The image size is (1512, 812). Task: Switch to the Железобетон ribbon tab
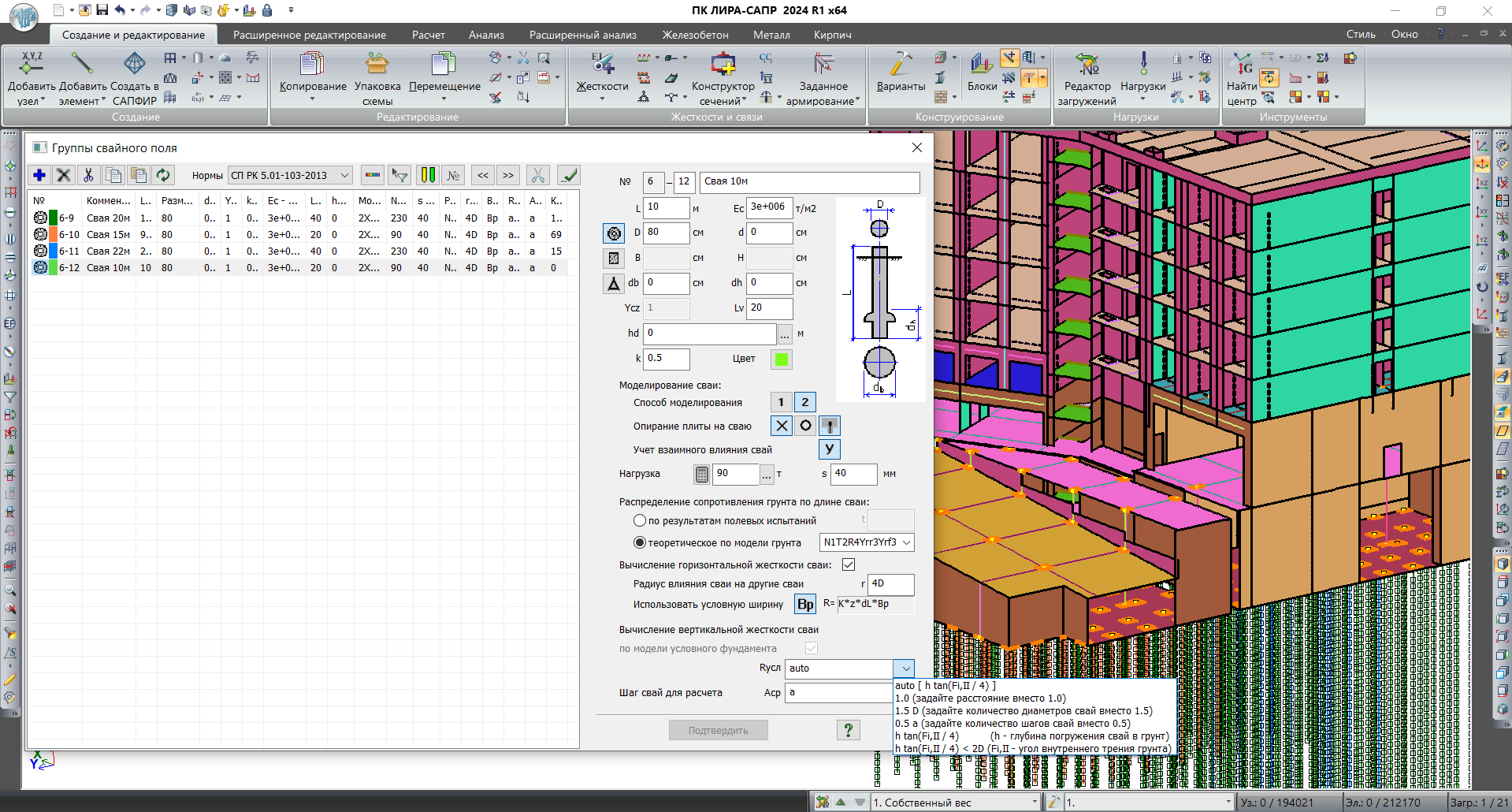695,35
